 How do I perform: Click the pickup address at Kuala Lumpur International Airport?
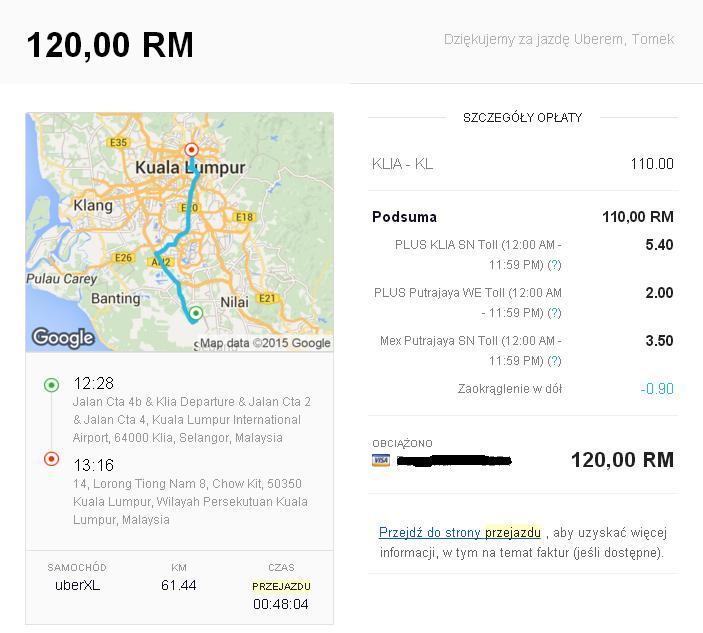point(192,420)
